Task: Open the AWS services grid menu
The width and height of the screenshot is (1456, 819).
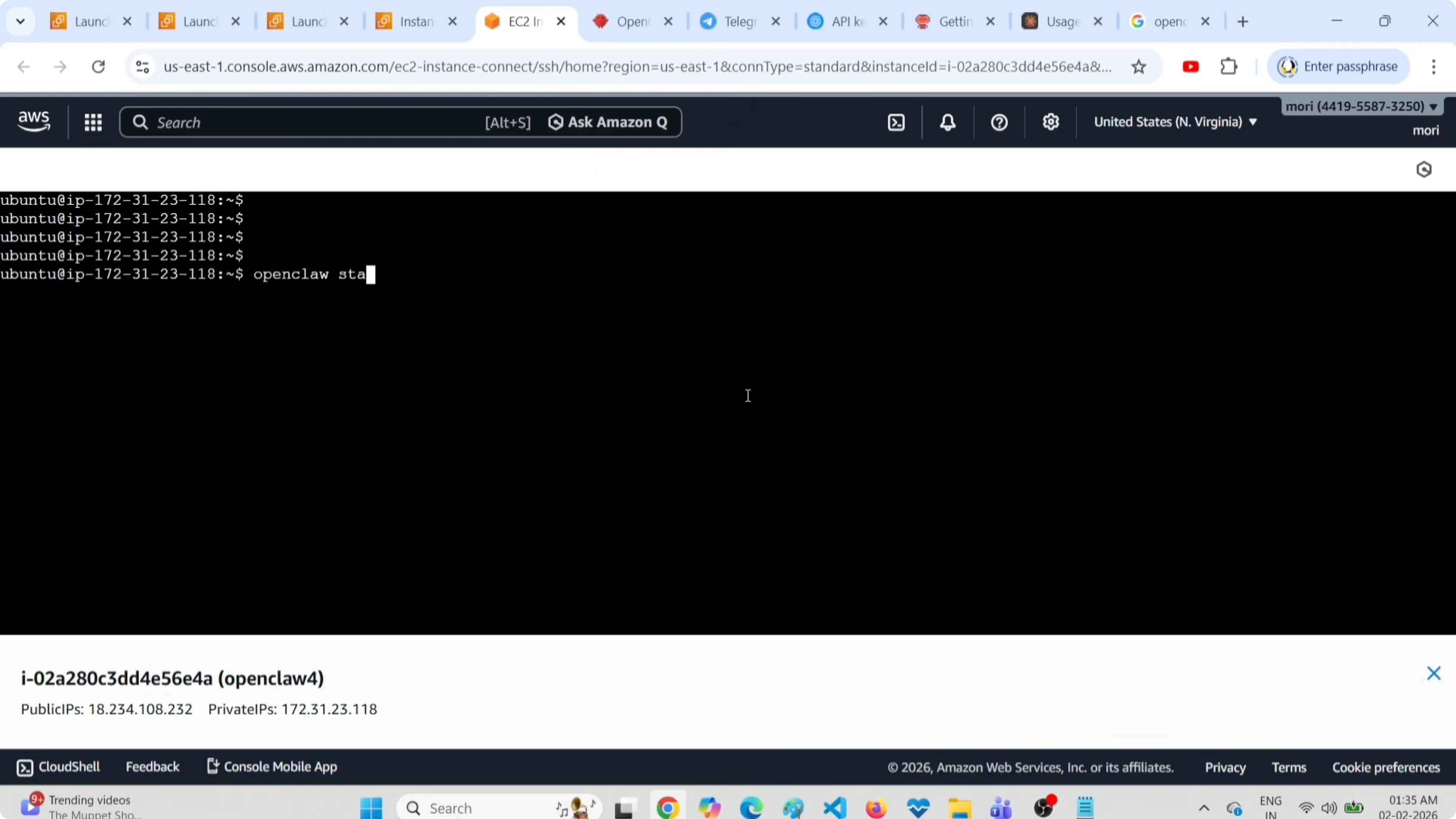Action: (x=93, y=122)
